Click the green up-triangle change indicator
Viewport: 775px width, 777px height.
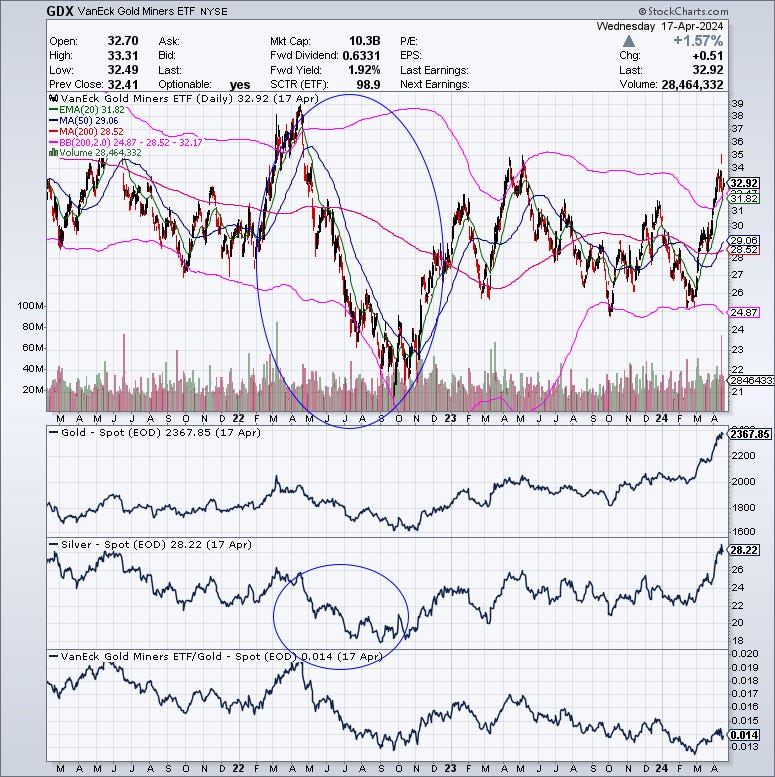point(629,41)
